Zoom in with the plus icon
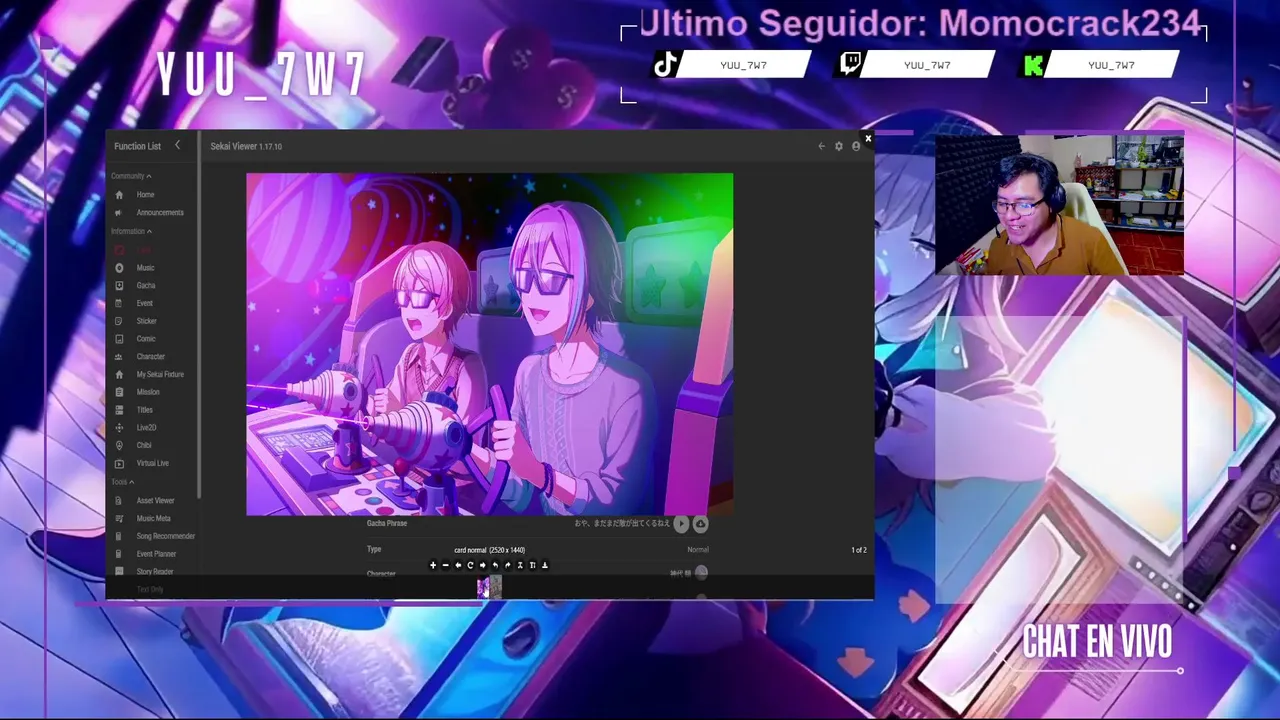 pyautogui.click(x=433, y=565)
